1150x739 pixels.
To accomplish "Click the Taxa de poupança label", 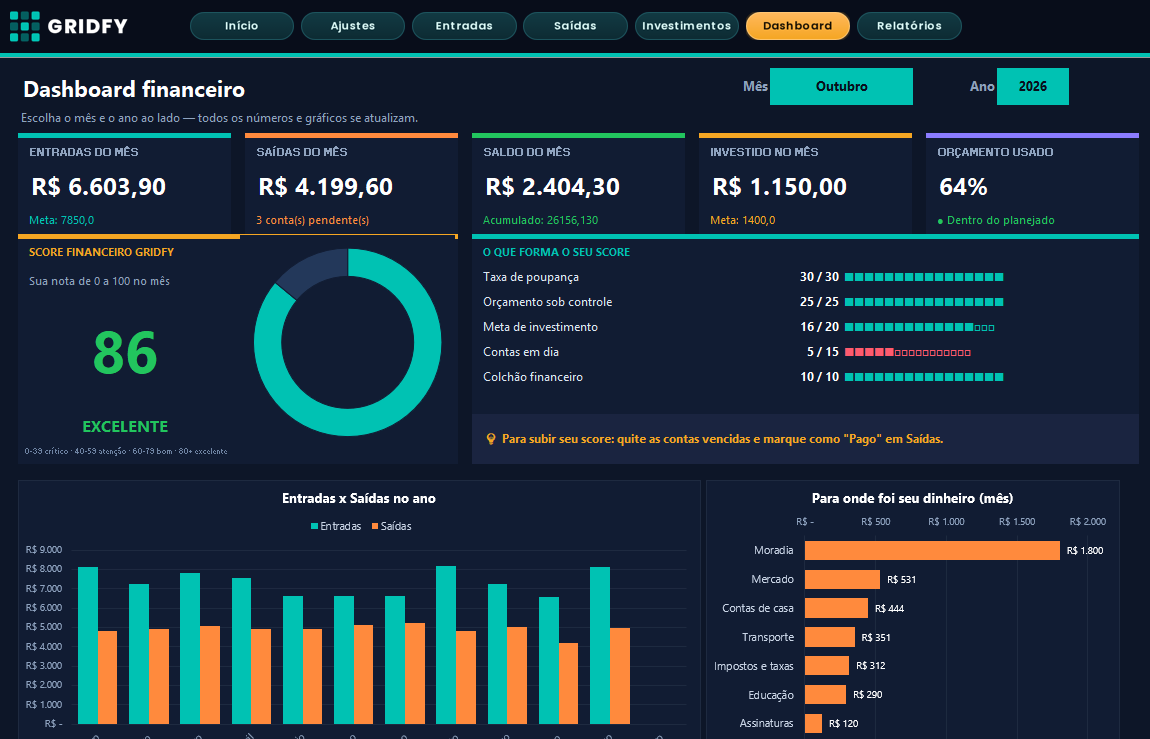I will coord(531,277).
